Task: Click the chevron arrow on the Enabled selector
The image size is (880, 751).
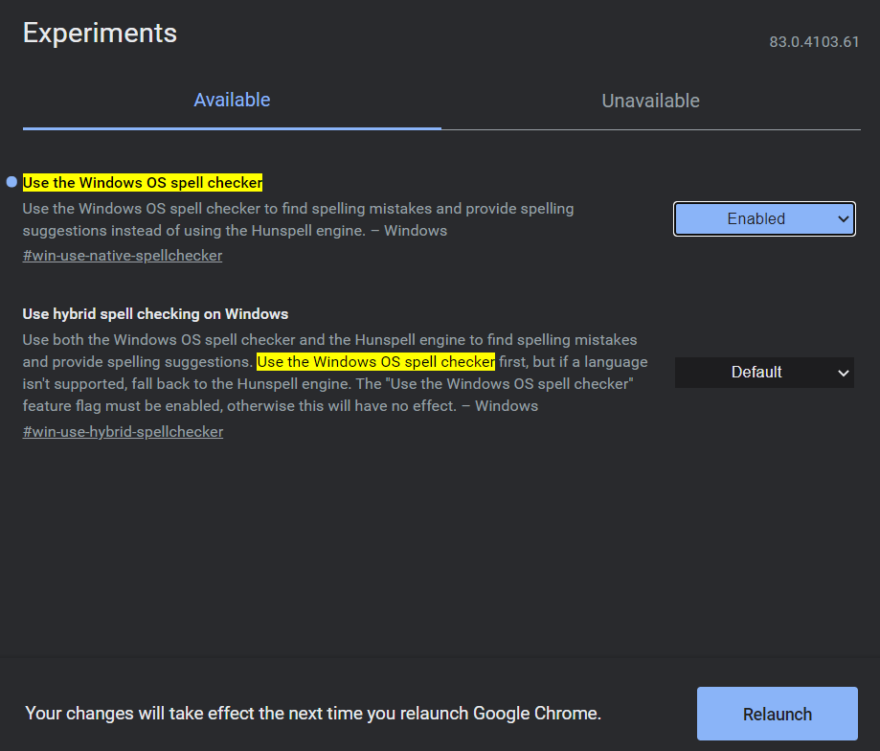Action: click(x=843, y=218)
